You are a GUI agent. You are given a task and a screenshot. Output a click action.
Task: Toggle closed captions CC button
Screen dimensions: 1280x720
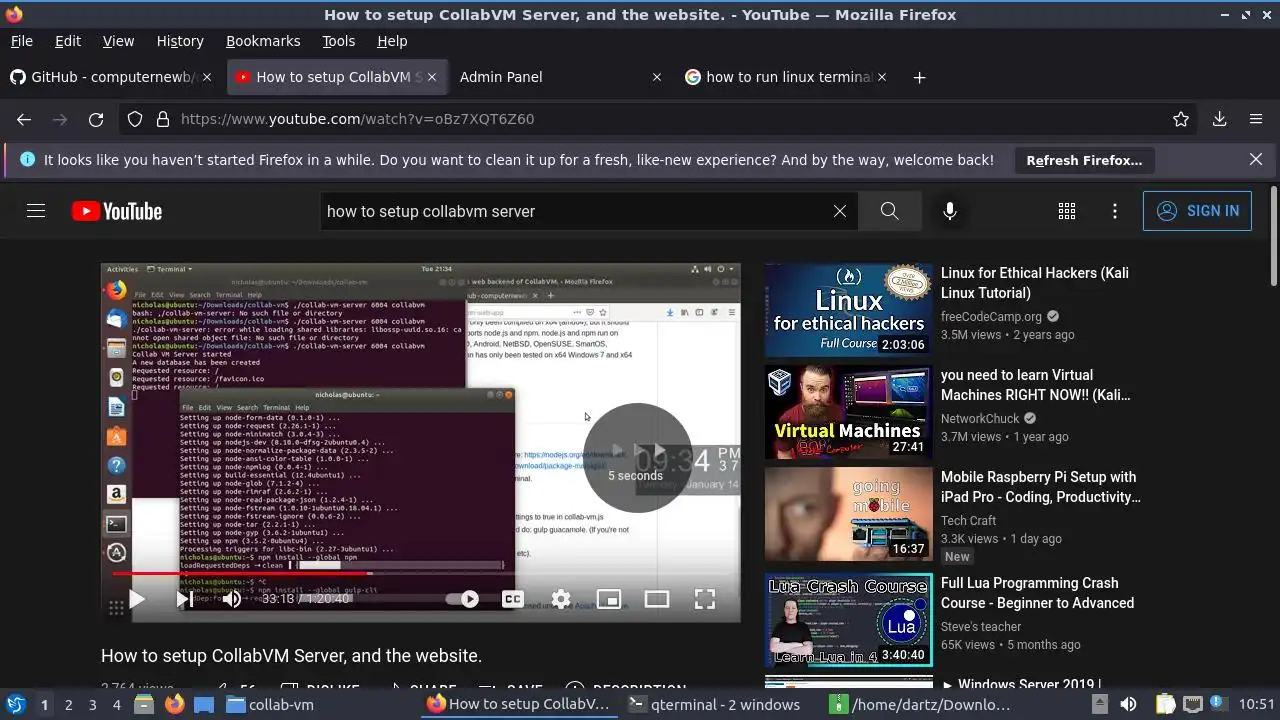click(513, 599)
